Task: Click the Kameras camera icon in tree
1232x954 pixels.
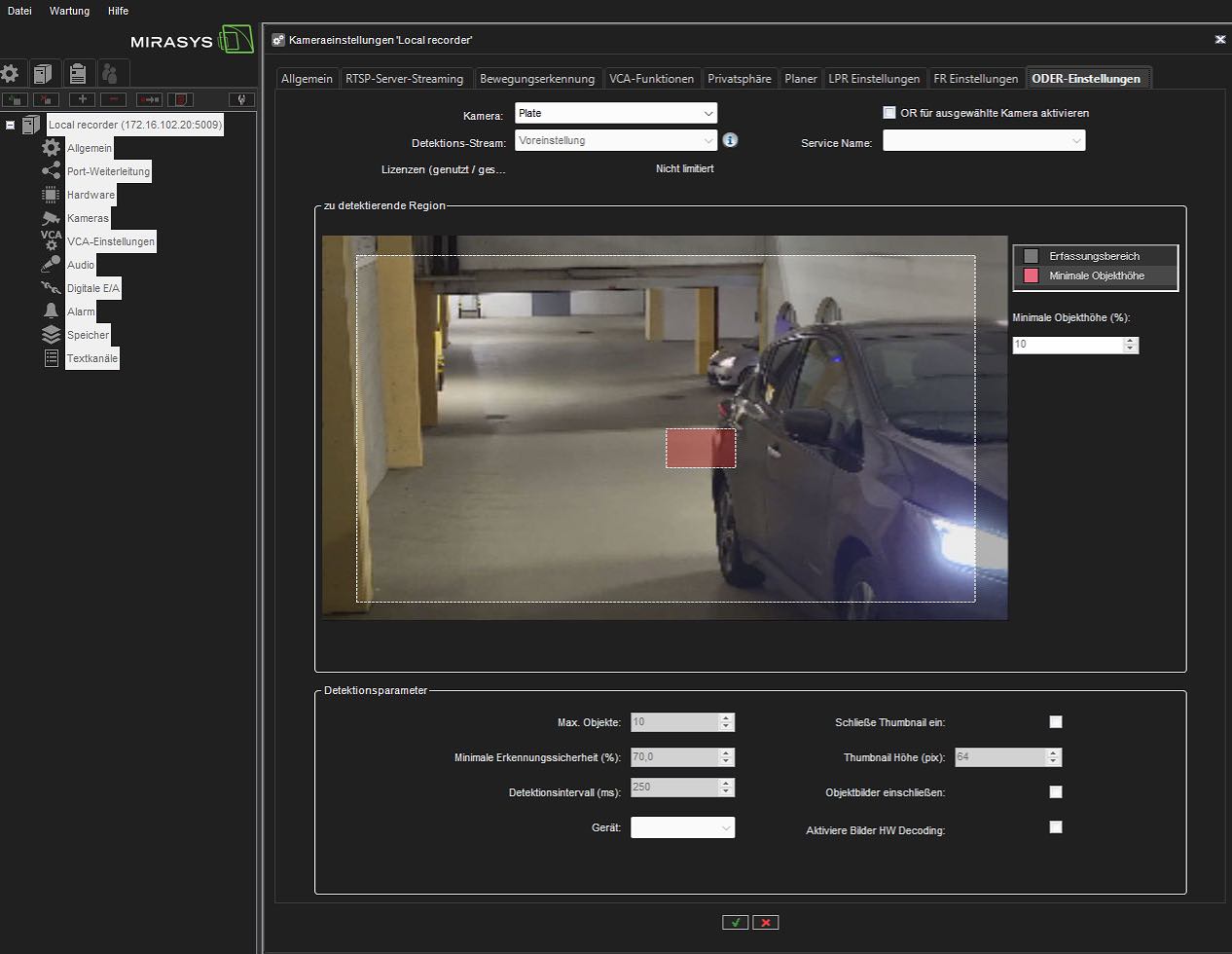Action: pyautogui.click(x=51, y=218)
